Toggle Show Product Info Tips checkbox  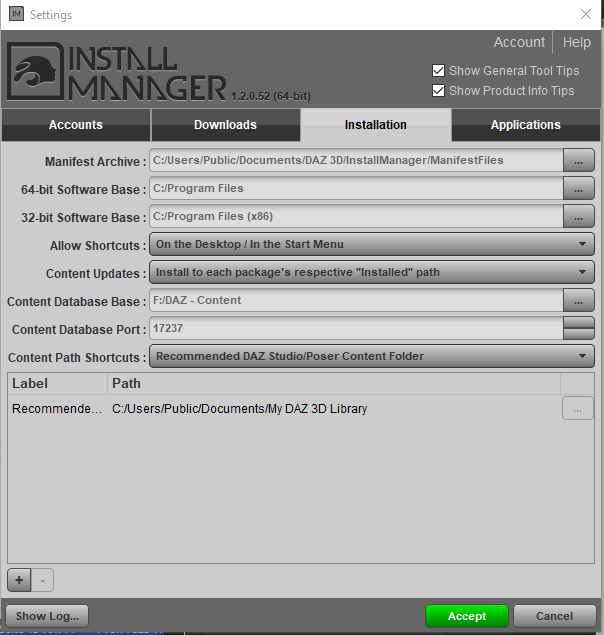click(x=438, y=90)
